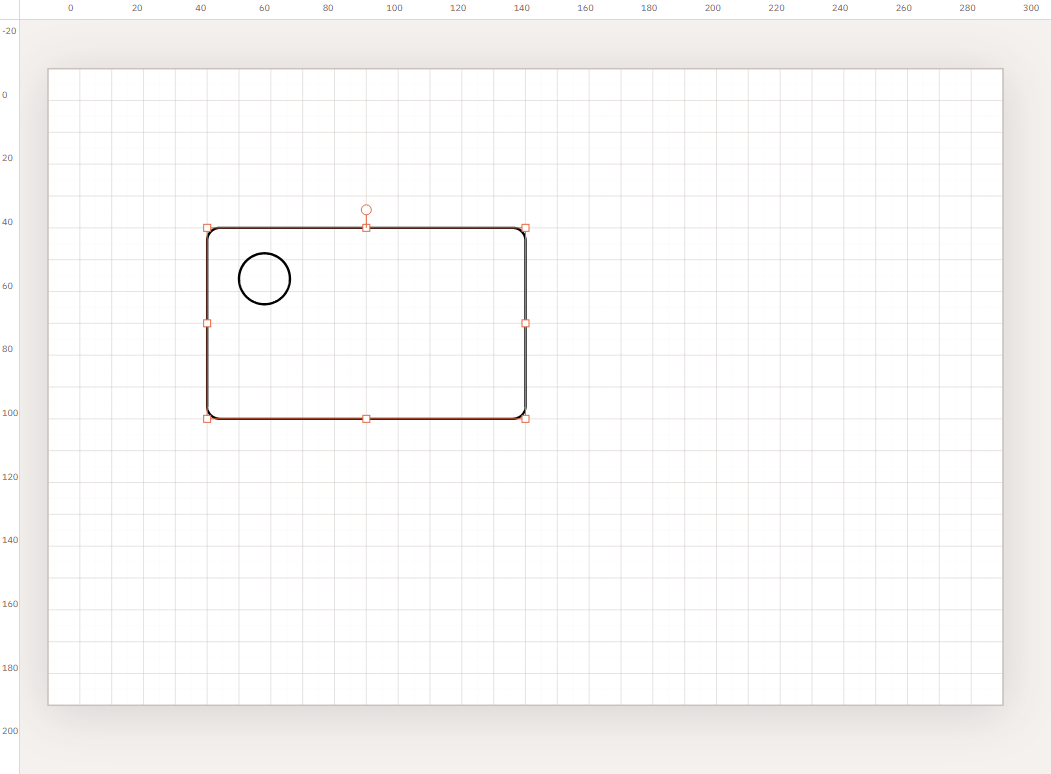
Task: Click the right-middle resize handle of rectangle
Action: point(526,323)
